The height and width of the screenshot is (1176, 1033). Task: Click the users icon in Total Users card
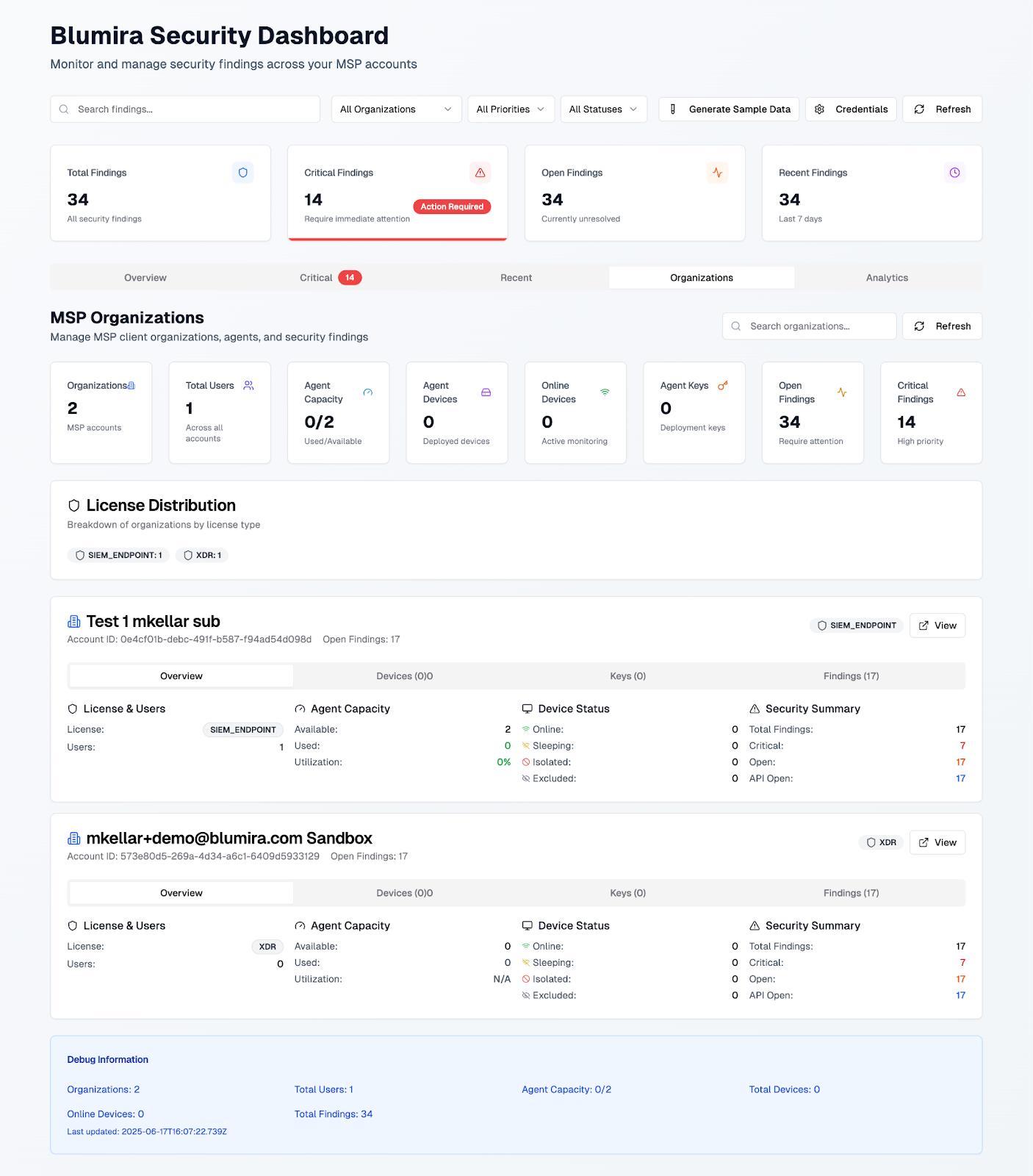click(x=248, y=385)
